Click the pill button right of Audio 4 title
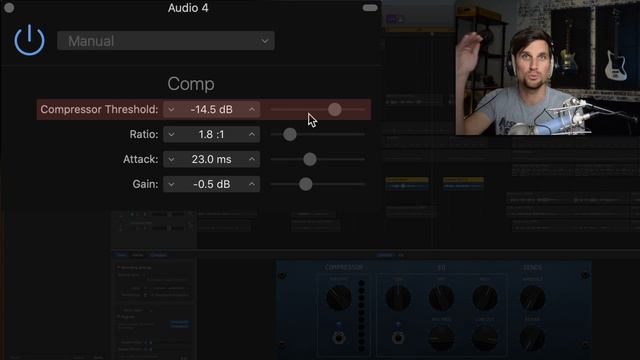Image resolution: width=640 pixels, height=360 pixels. [370, 8]
